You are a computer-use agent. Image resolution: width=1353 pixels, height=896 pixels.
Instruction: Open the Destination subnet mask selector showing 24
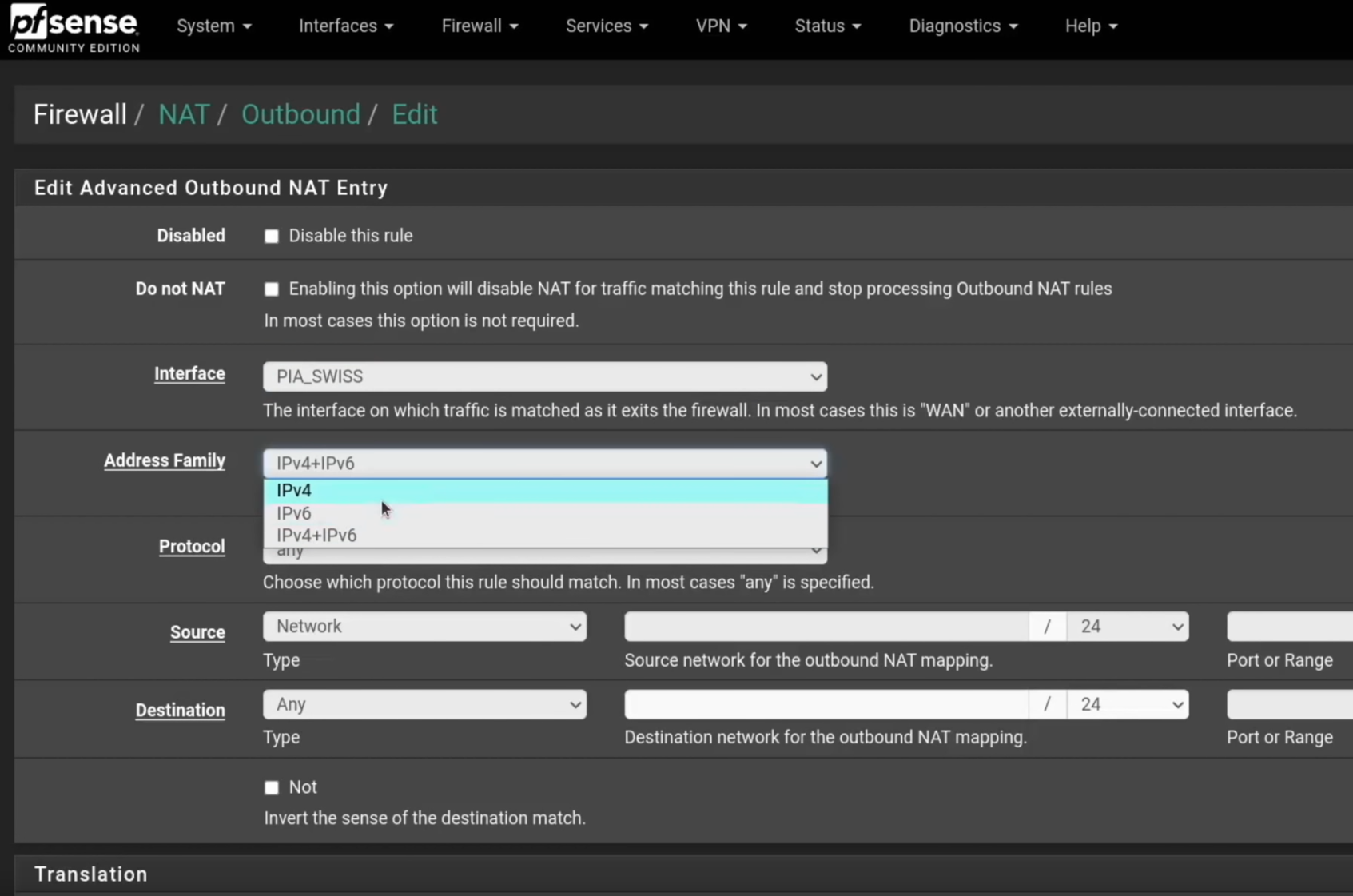1128,704
